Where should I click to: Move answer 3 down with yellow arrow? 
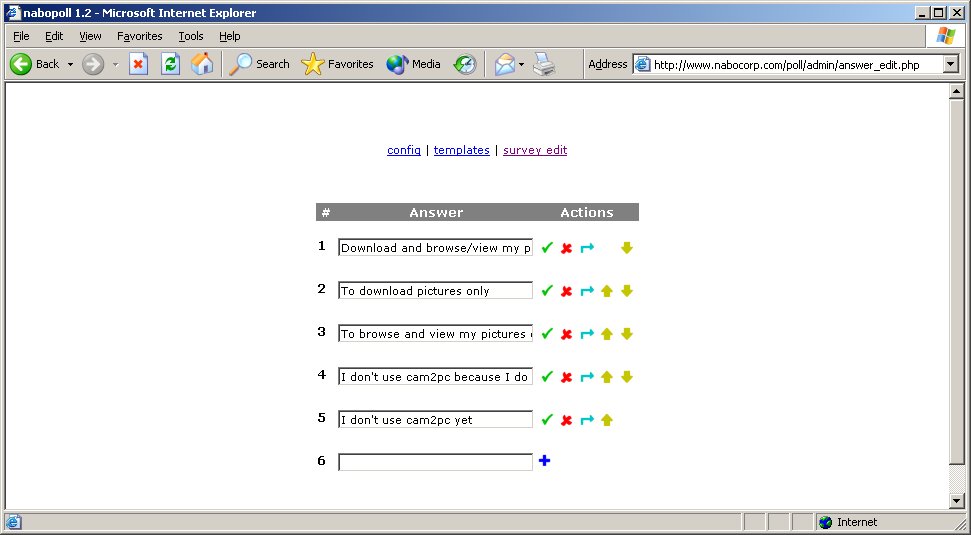pyautogui.click(x=627, y=334)
